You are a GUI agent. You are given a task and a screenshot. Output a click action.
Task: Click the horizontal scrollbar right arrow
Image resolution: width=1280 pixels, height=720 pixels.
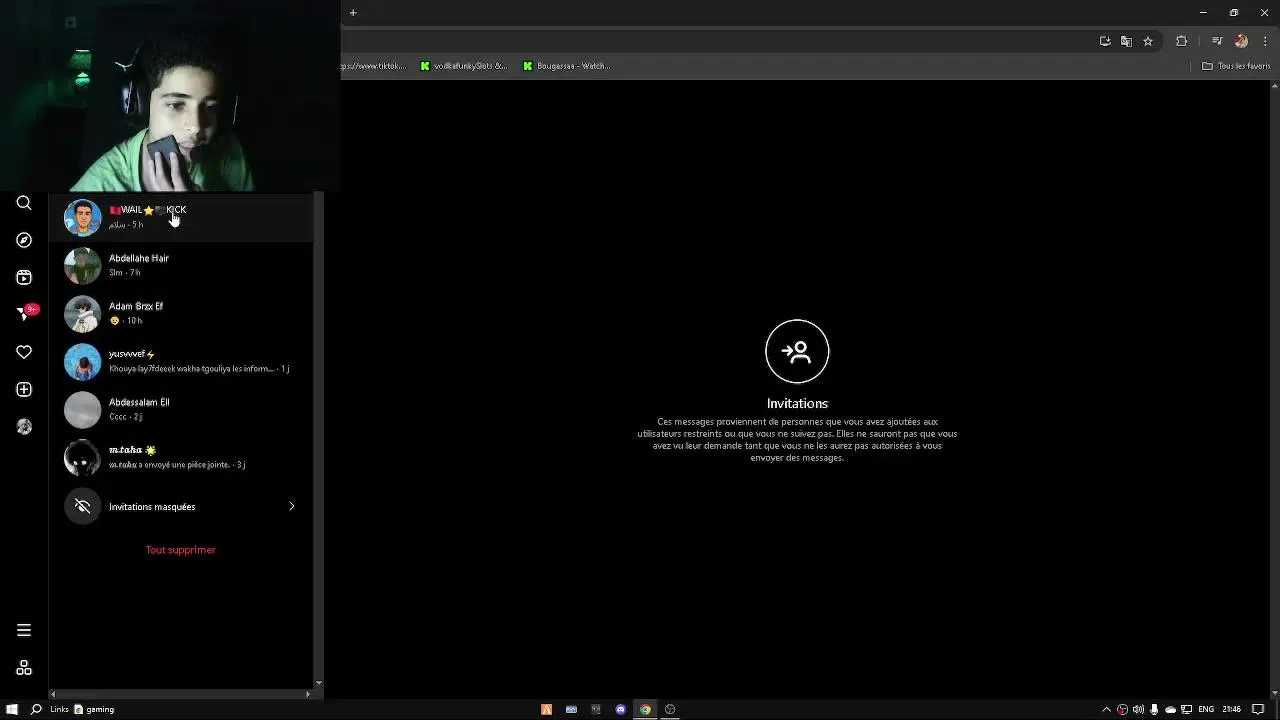click(308, 693)
